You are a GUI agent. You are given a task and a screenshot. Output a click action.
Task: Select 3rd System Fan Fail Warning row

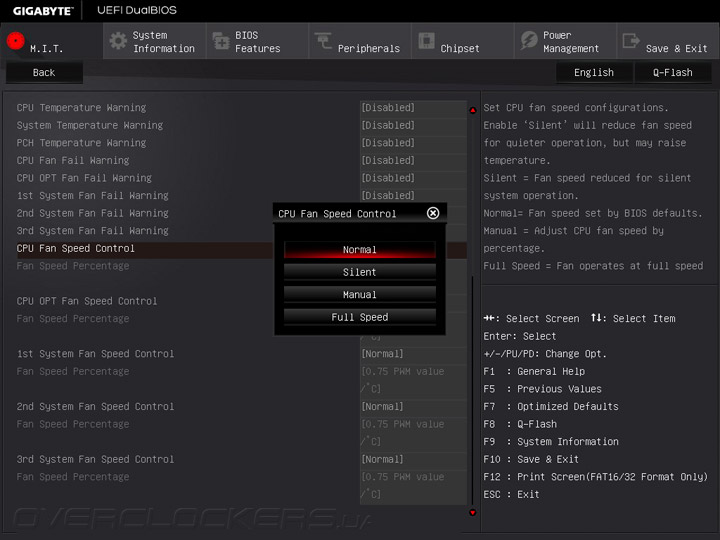145,231
